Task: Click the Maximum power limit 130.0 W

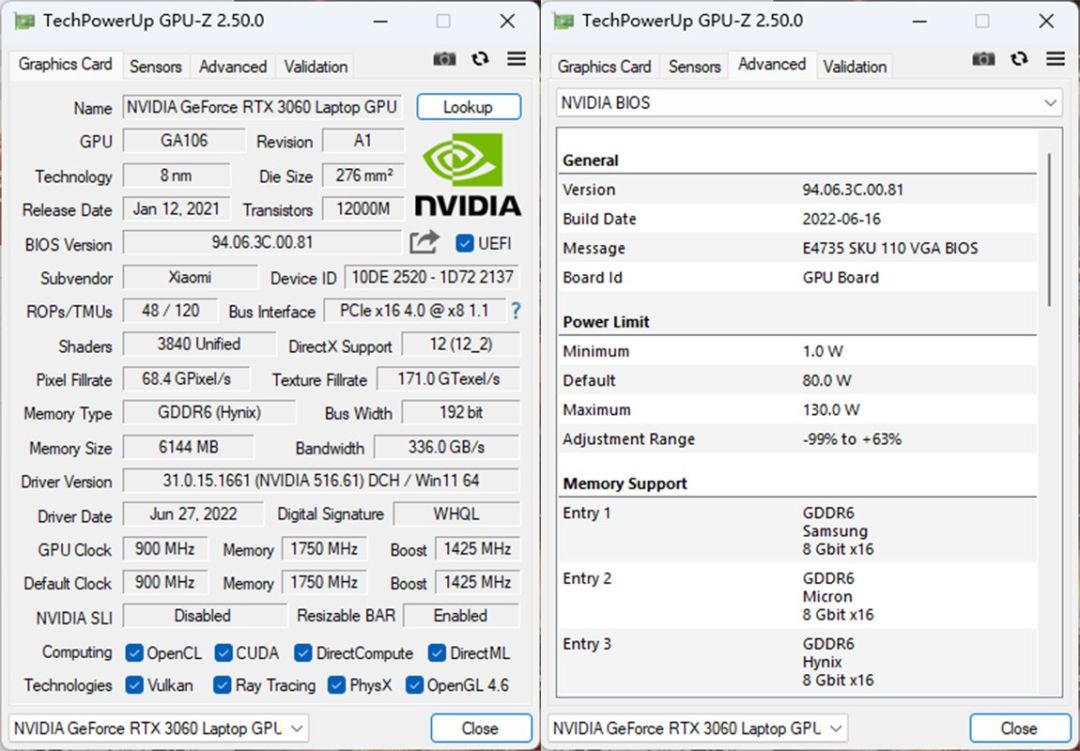Action: tap(831, 410)
